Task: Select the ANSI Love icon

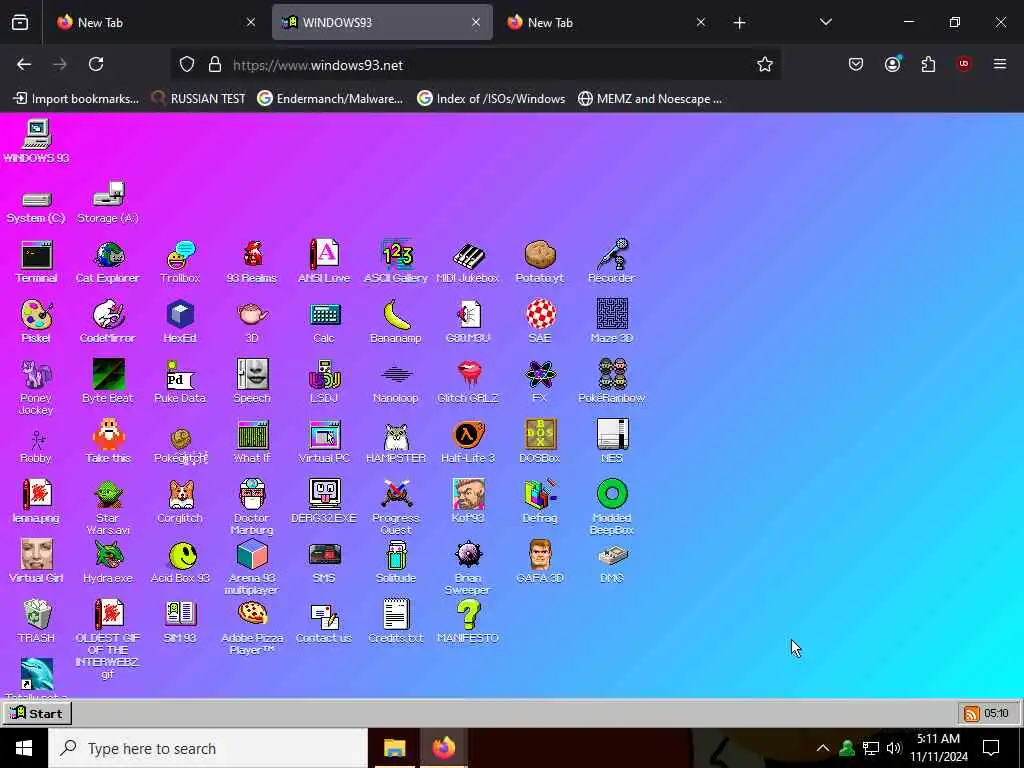Action: pos(324,262)
